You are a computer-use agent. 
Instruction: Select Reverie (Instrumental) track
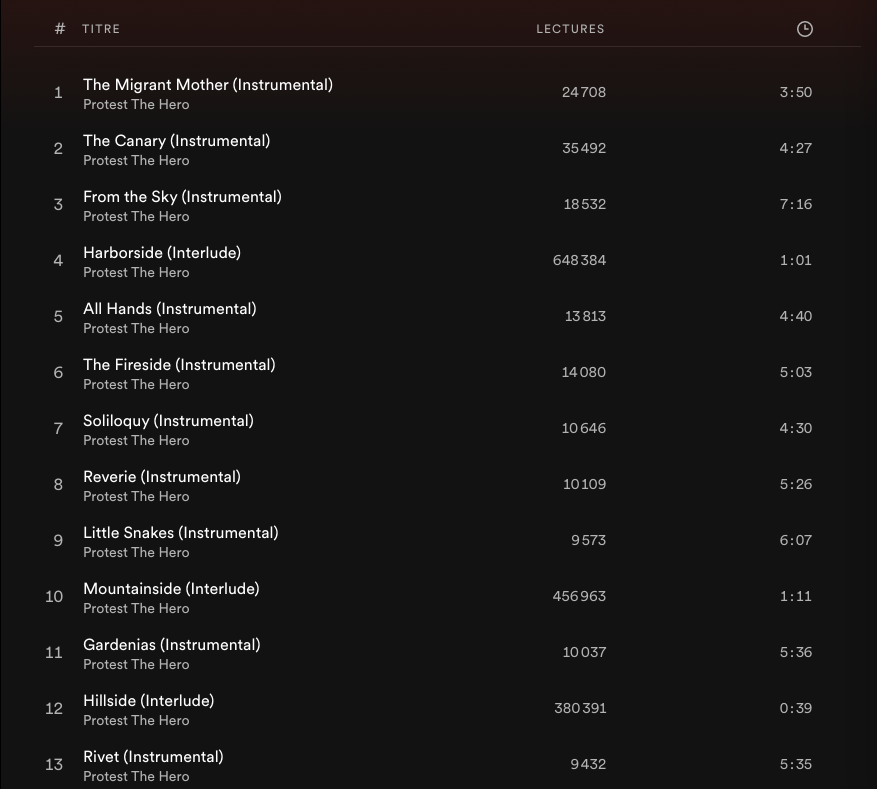(162, 477)
